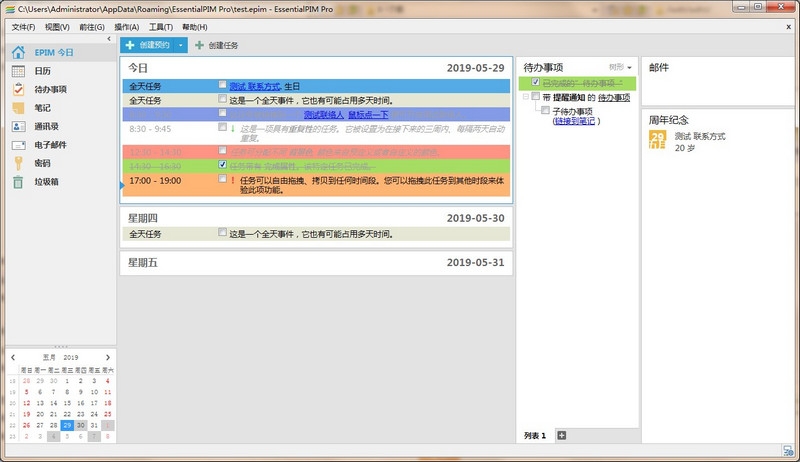
Task: Open the 文件(F) menu
Action: tap(23, 27)
